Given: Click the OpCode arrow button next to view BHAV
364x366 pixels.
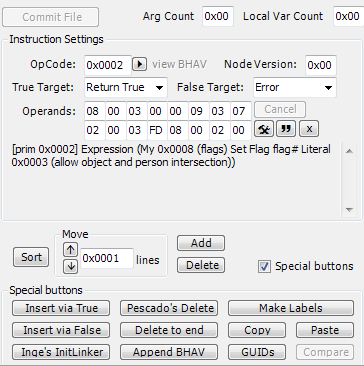Looking at the screenshot, I should (x=139, y=64).
